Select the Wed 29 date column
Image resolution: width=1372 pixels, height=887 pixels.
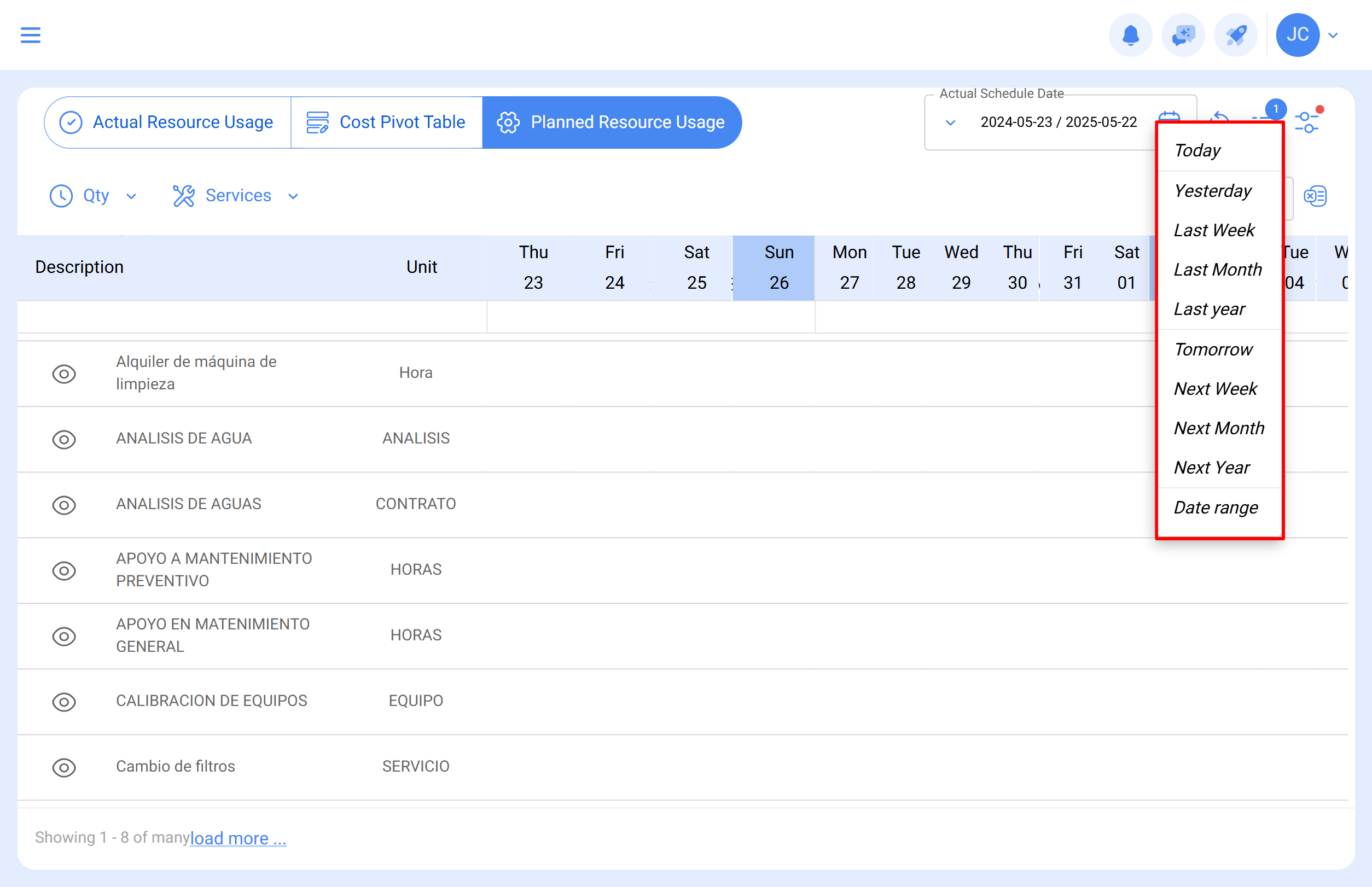(x=961, y=268)
